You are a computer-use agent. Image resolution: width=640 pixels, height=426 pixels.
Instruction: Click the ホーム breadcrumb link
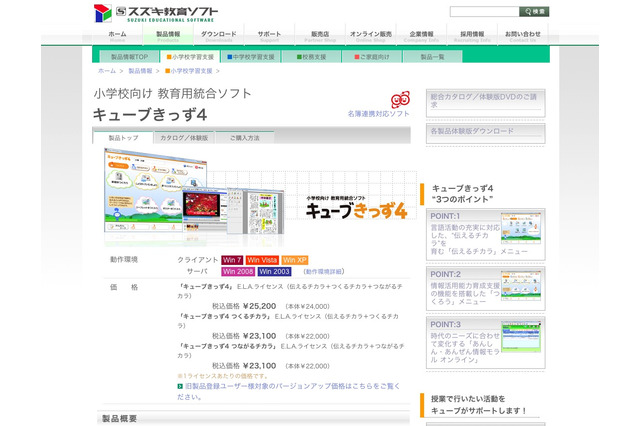pos(107,71)
